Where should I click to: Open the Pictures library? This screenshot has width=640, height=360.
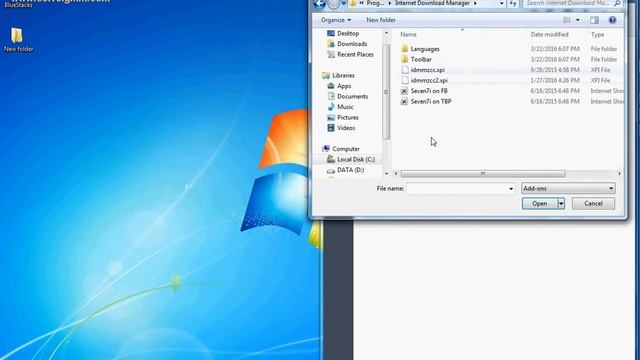pos(347,118)
